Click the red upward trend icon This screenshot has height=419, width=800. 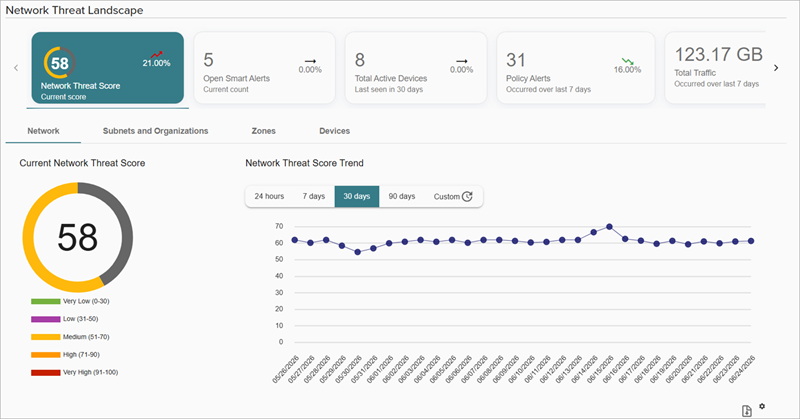coord(156,54)
